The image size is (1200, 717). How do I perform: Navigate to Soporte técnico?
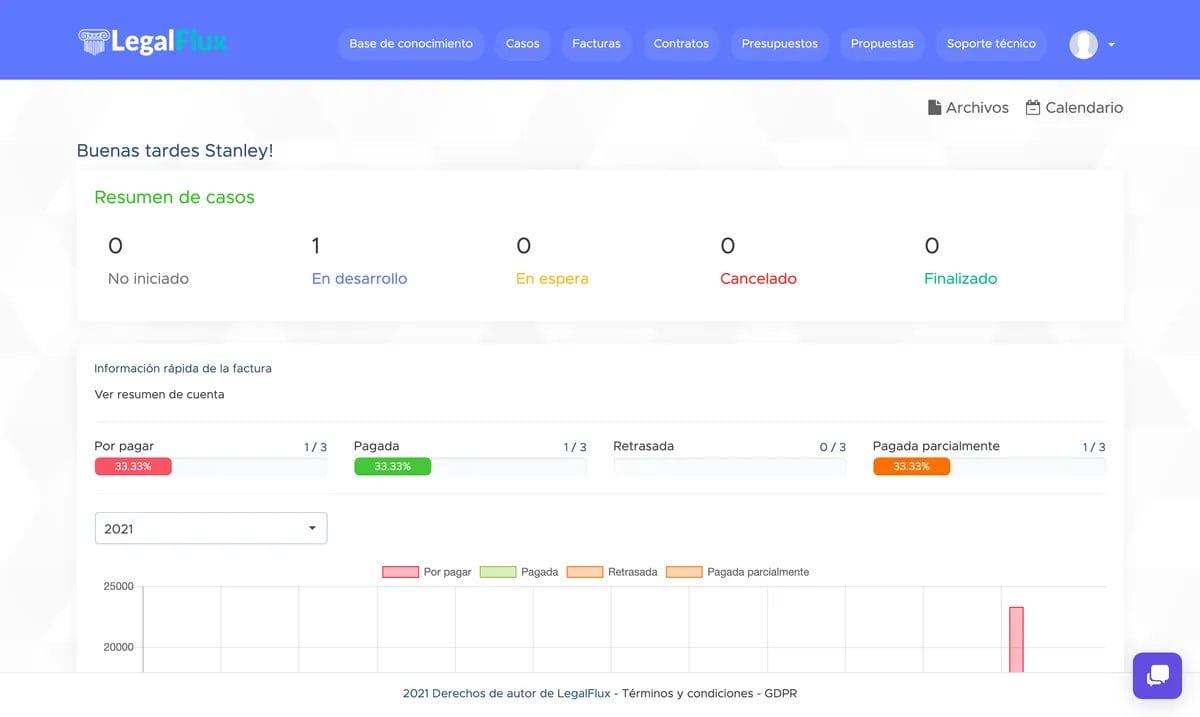pyautogui.click(x=991, y=44)
